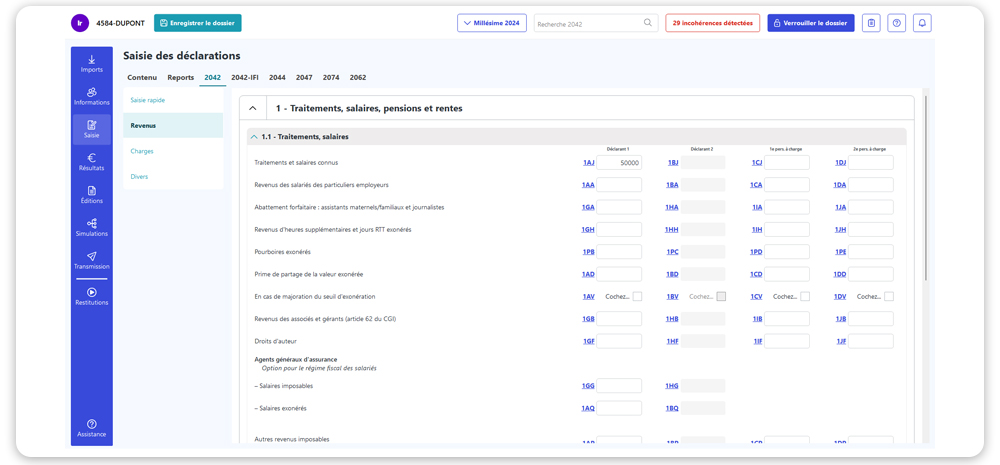Switch to the Contenu tab

(142, 78)
